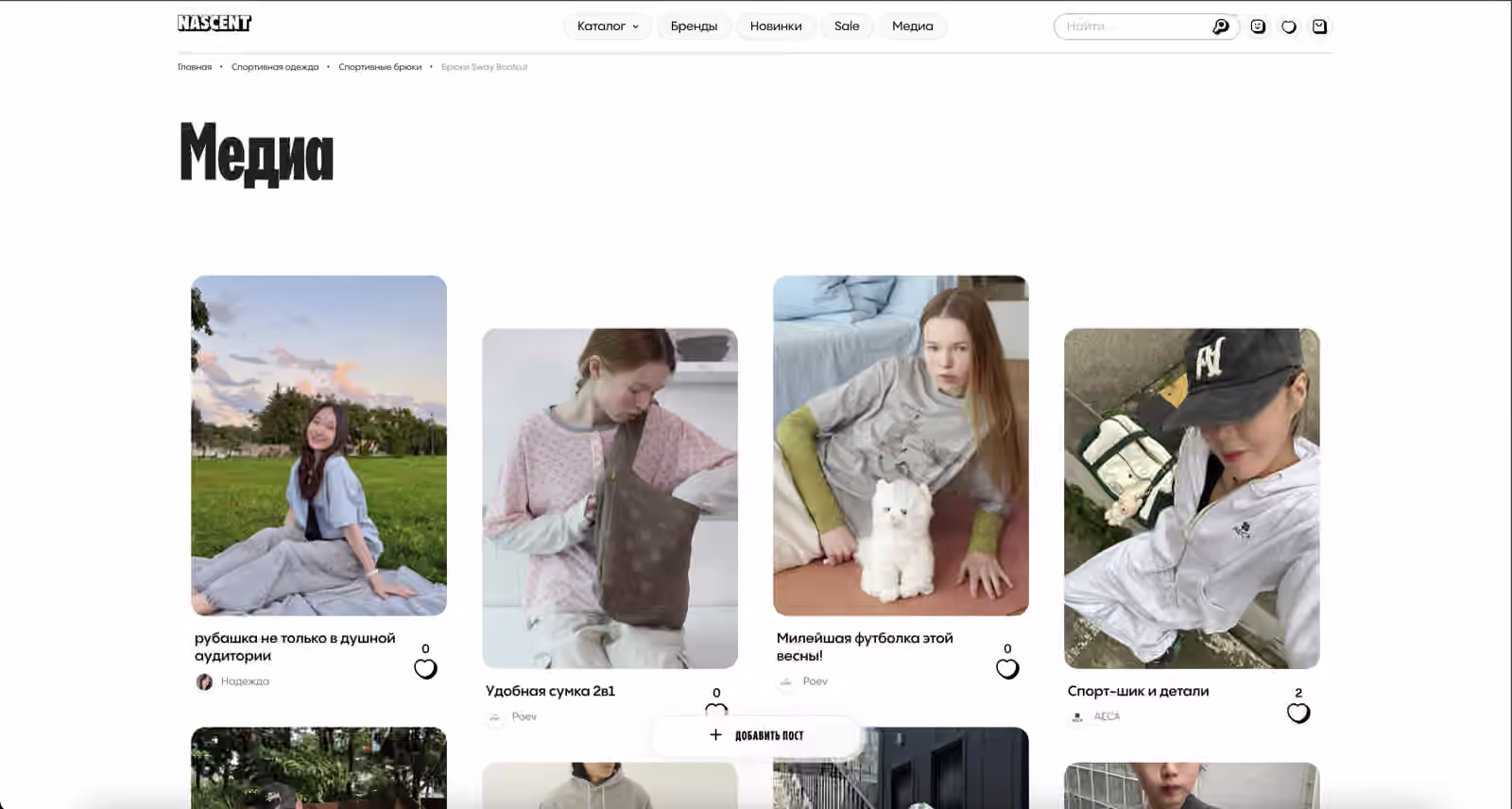This screenshot has width=1512, height=809.
Task: Open the Бренды menu item
Action: coord(694,26)
